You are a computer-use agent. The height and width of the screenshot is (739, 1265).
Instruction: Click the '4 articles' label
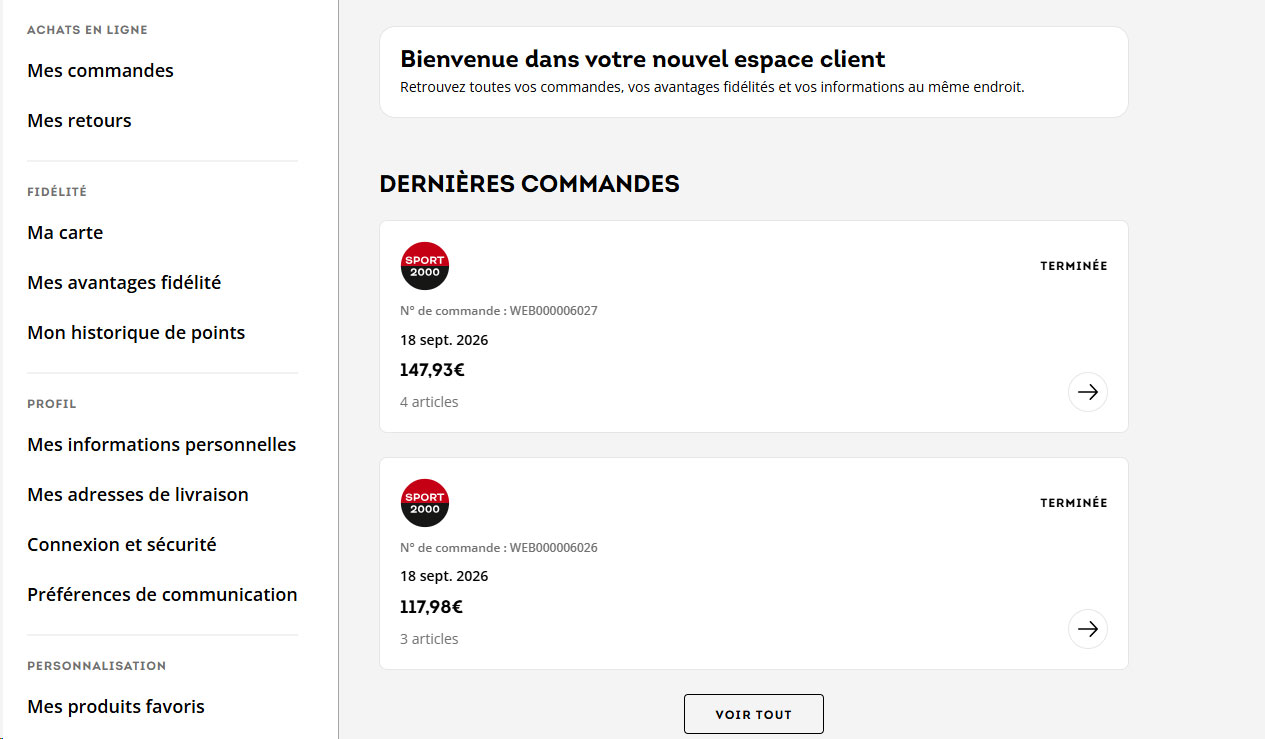point(429,402)
